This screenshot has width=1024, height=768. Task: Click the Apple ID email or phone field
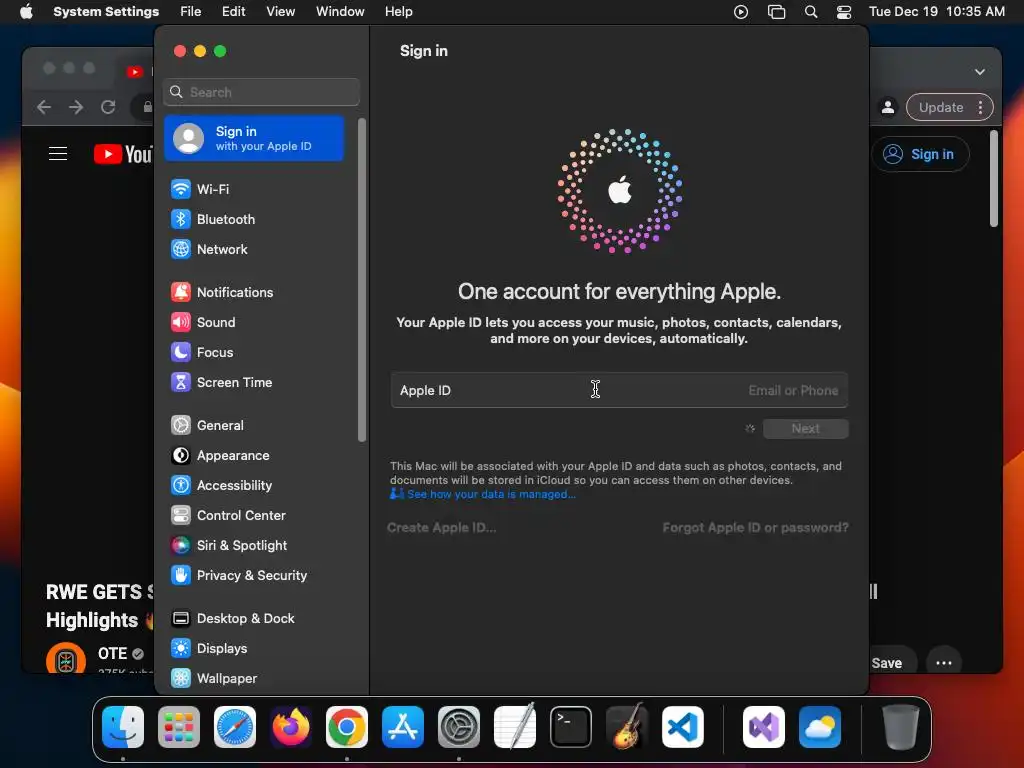tap(619, 391)
